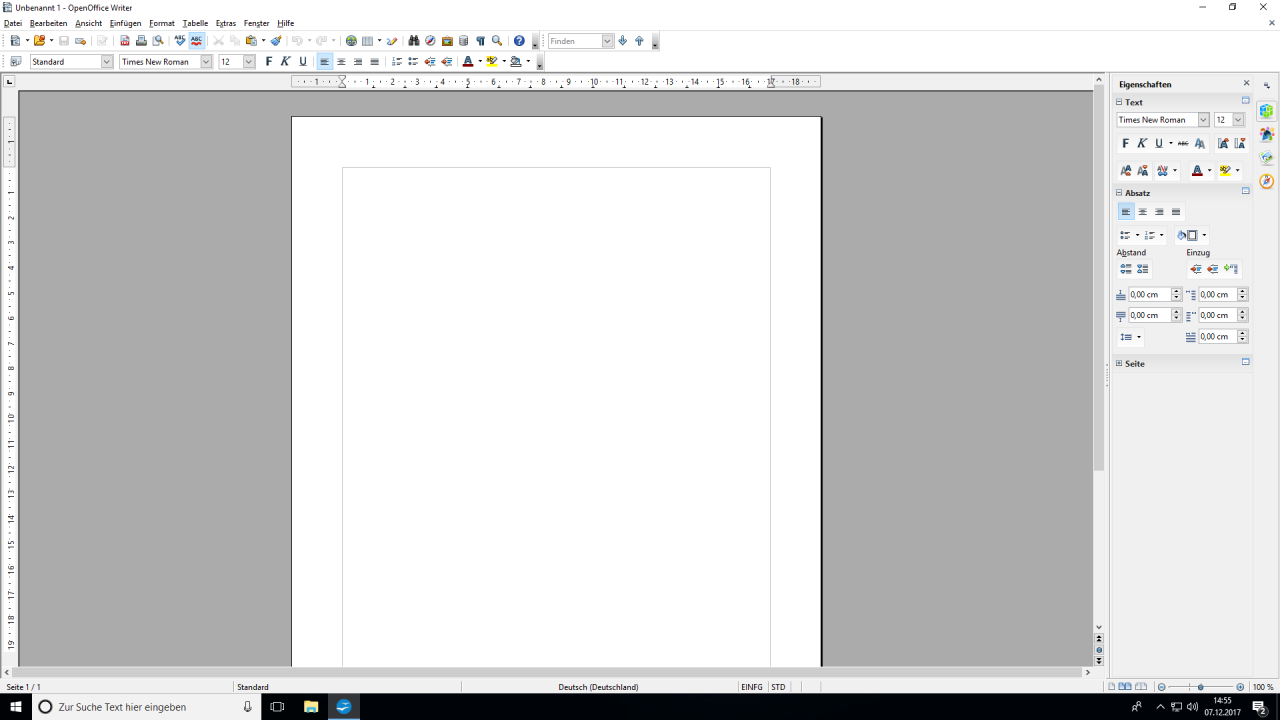Viewport: 1280px width, 720px height.
Task: Collapse the Absatz section in sidebar
Action: tap(1120, 193)
